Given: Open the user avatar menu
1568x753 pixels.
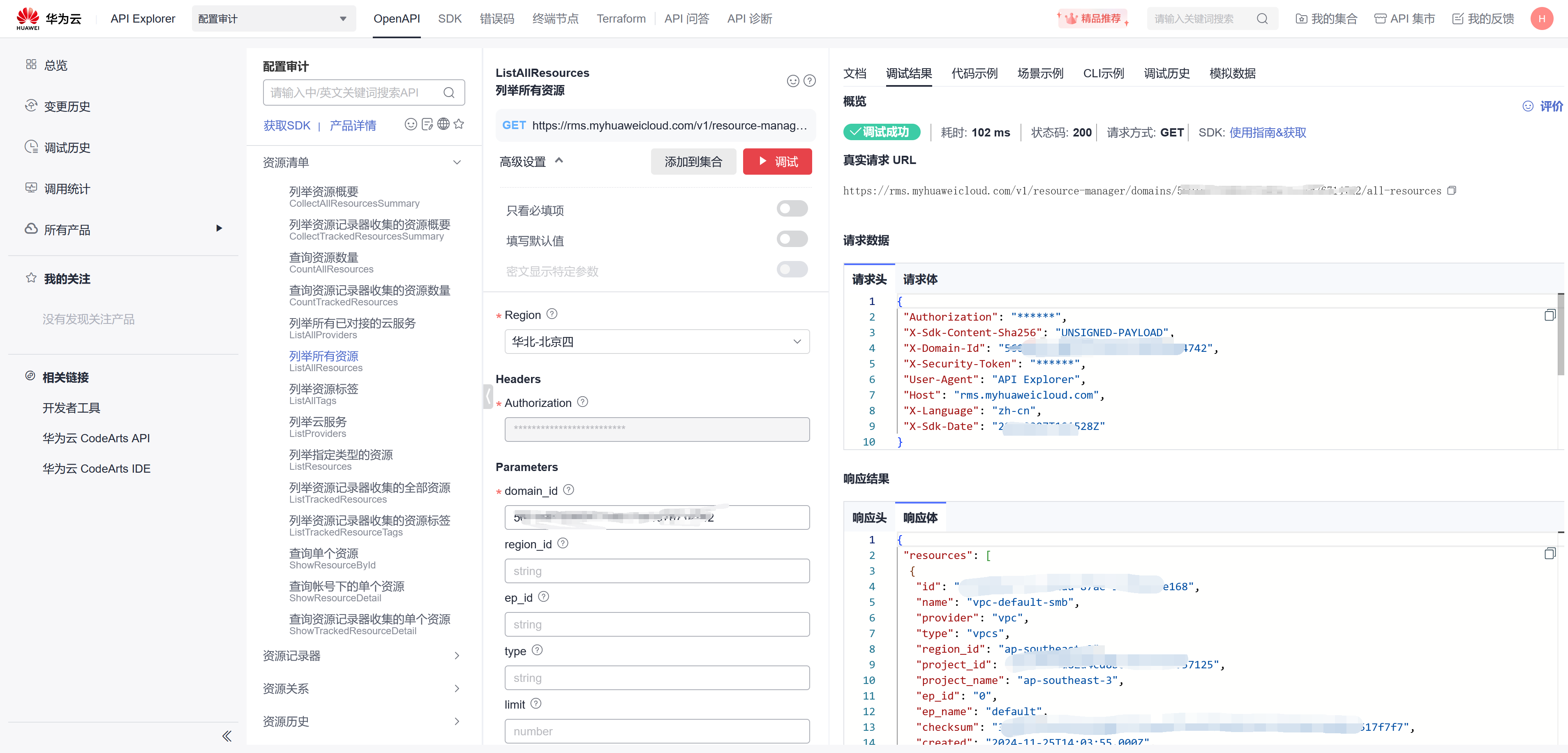Looking at the screenshot, I should (x=1541, y=18).
